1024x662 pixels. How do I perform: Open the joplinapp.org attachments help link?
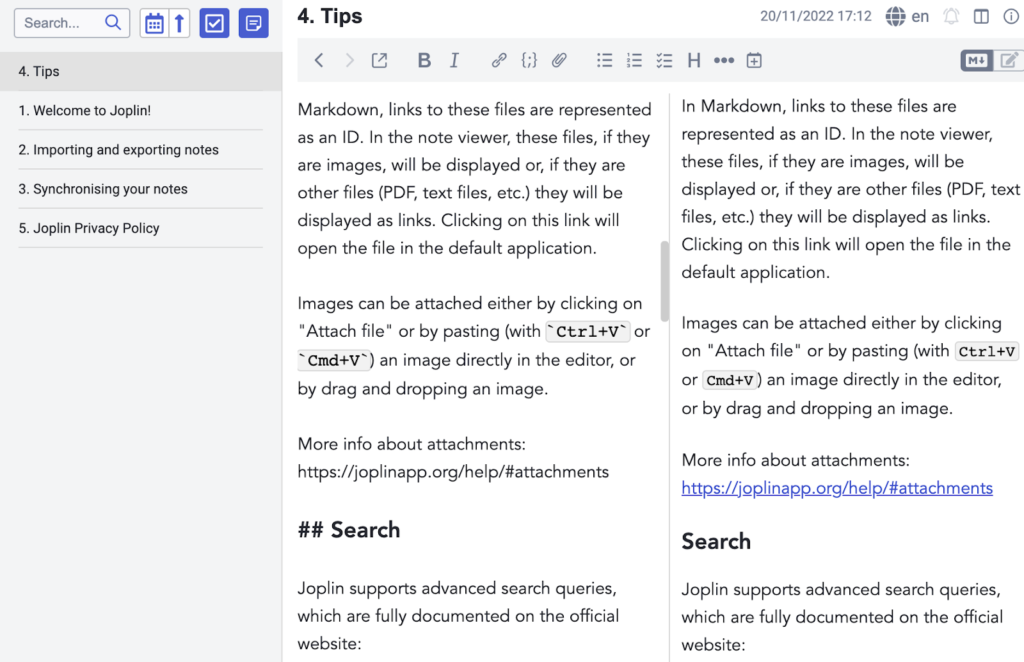click(x=837, y=488)
